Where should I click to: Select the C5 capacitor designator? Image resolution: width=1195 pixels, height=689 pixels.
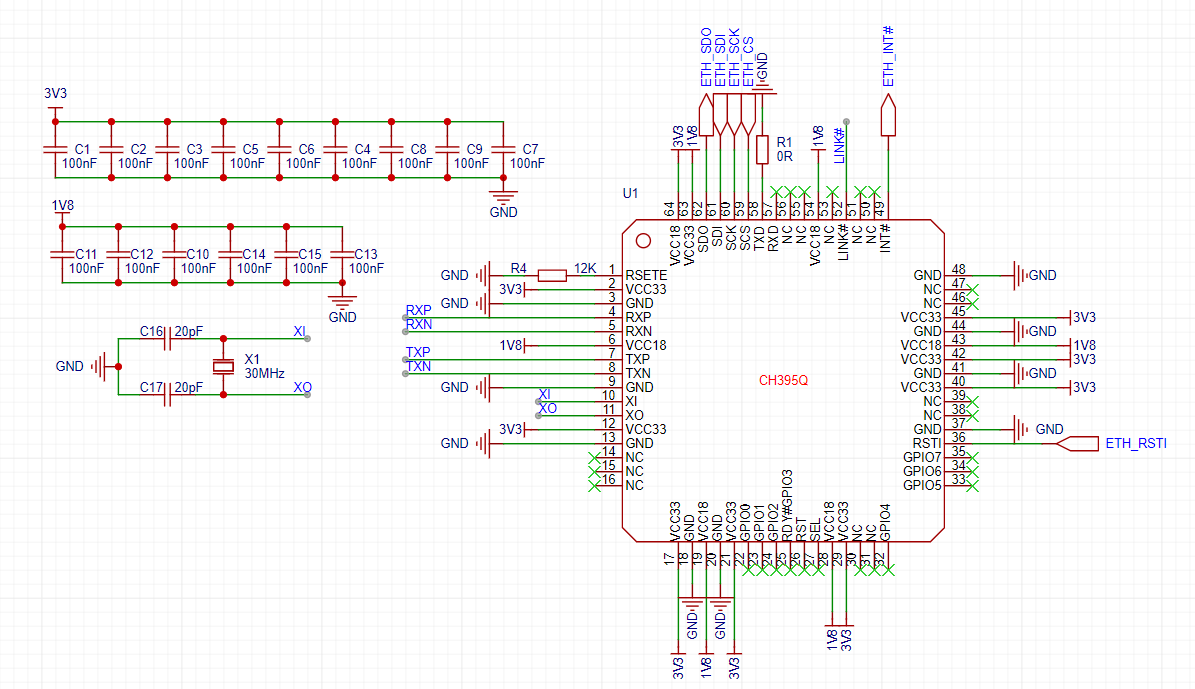pyautogui.click(x=250, y=149)
